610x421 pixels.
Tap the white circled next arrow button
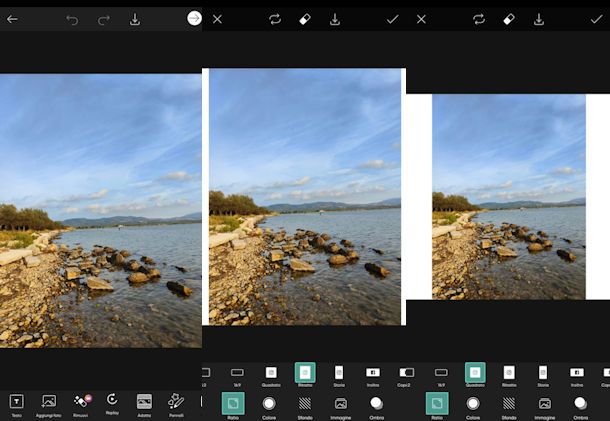coord(194,18)
